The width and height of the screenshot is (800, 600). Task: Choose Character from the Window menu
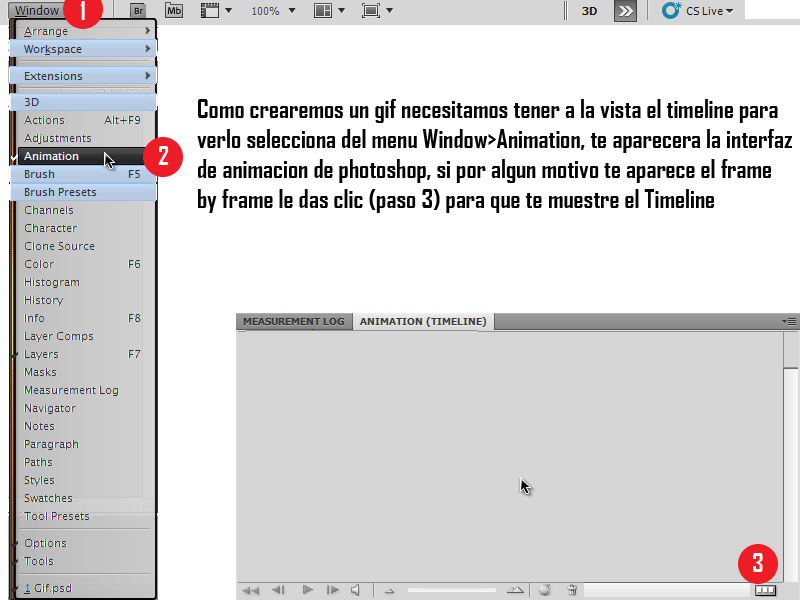pos(83,228)
